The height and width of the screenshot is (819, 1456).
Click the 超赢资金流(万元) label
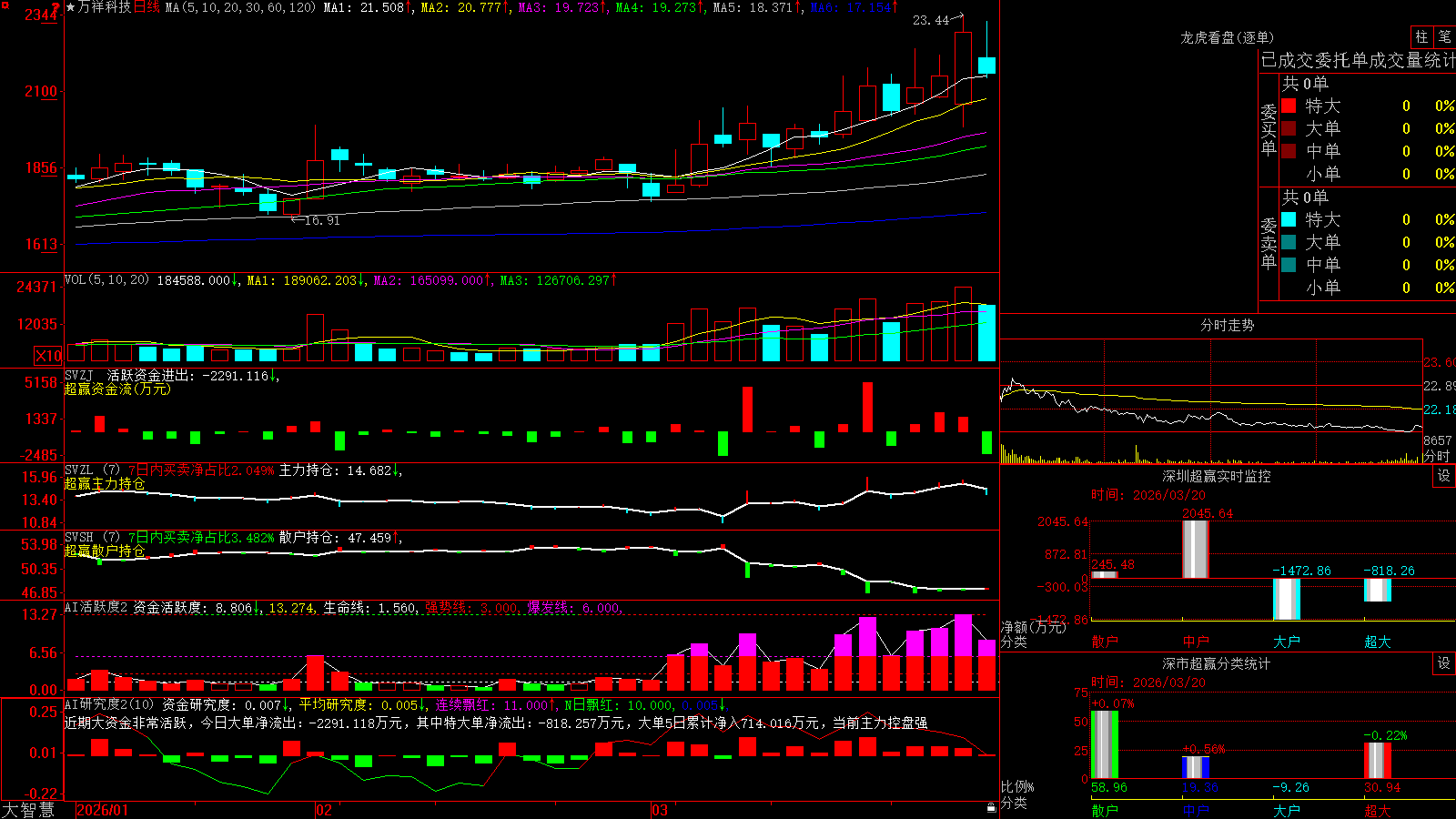pos(117,389)
